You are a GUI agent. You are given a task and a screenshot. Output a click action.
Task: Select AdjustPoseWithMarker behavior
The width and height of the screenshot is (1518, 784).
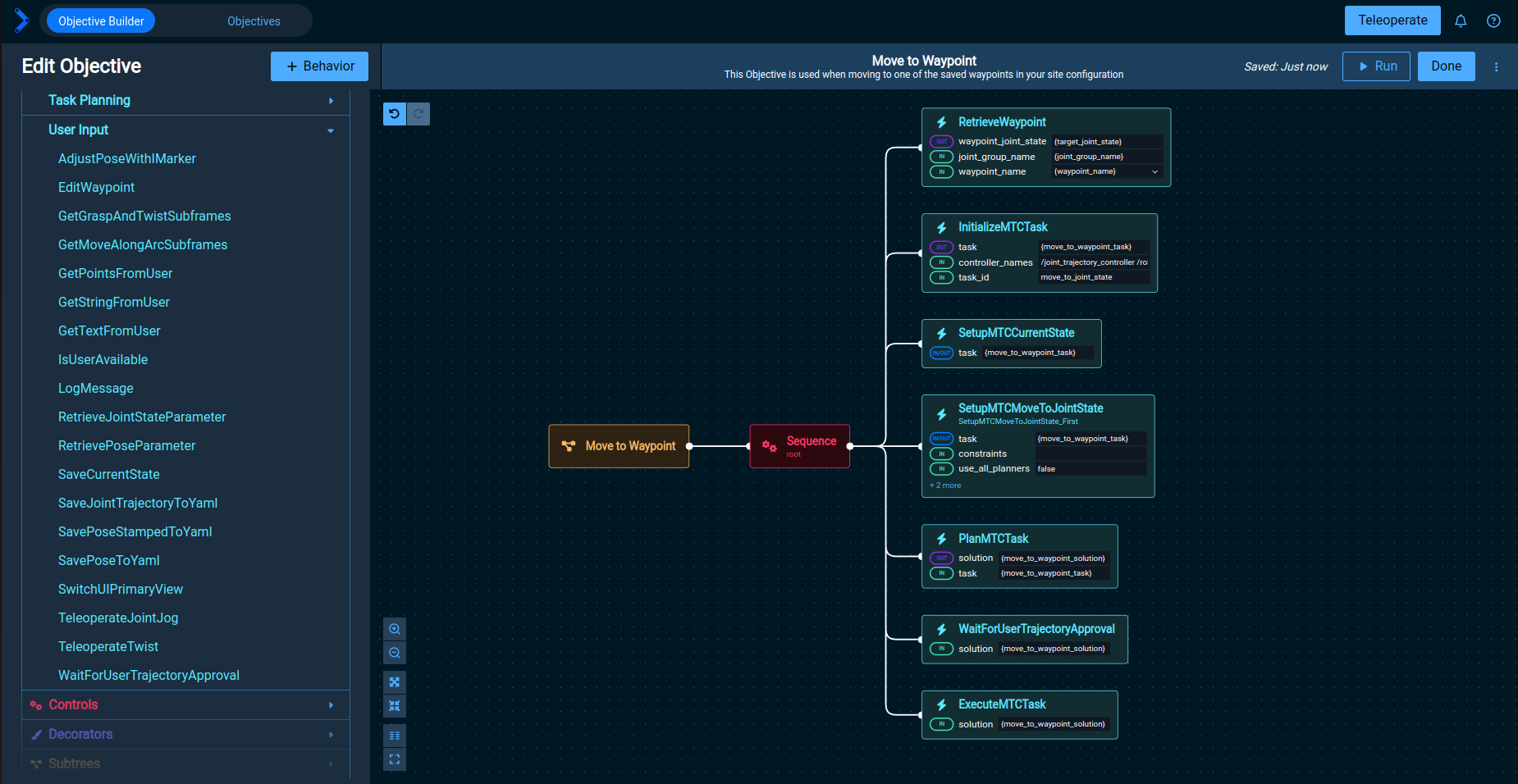pos(127,159)
